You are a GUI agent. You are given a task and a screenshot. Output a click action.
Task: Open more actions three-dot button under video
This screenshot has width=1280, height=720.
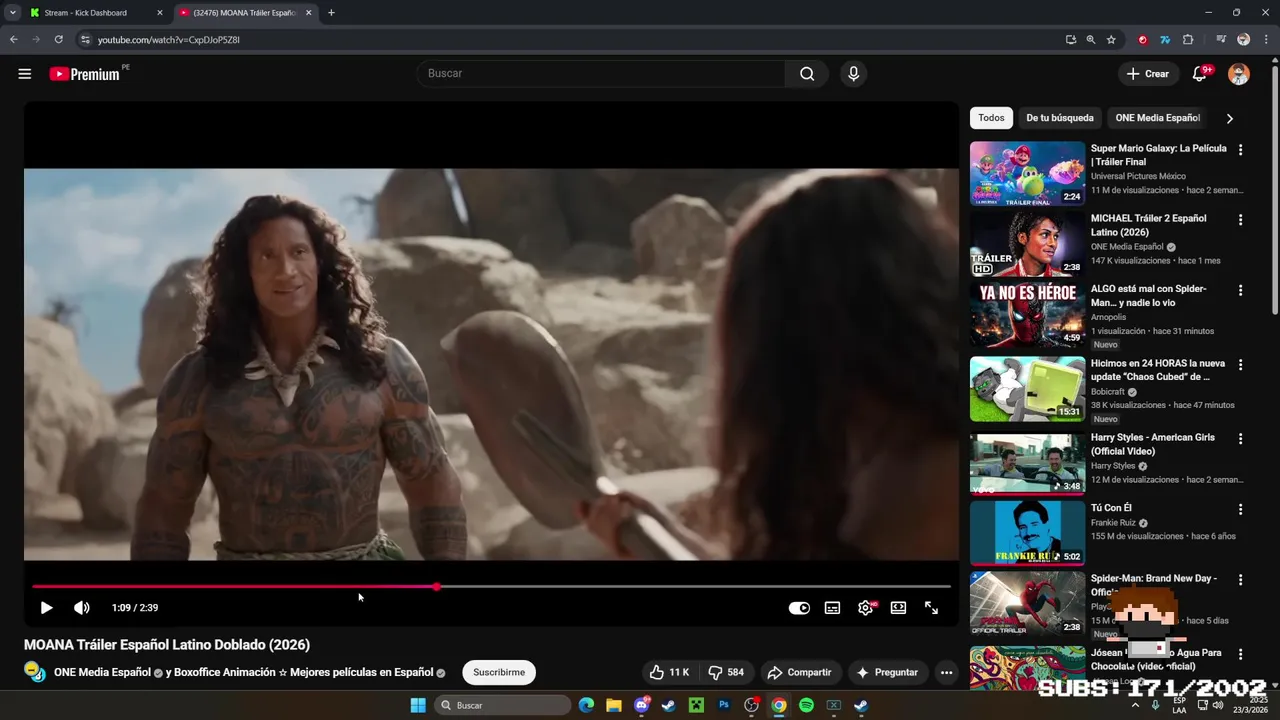[x=946, y=672]
